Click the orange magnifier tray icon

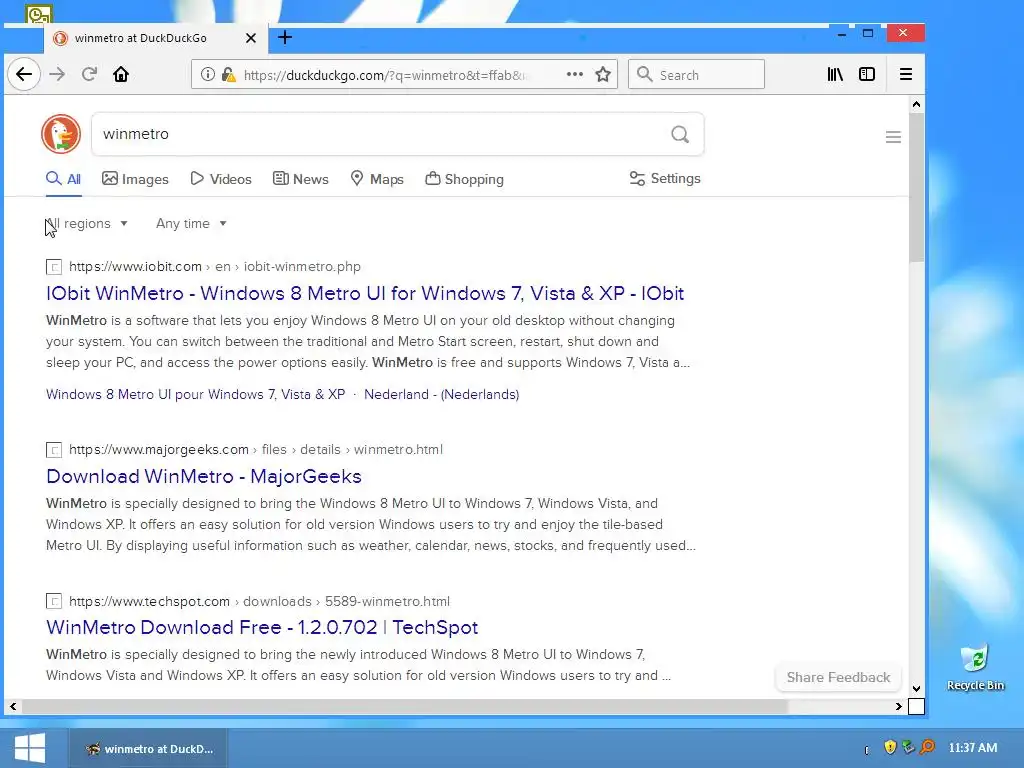point(927,746)
